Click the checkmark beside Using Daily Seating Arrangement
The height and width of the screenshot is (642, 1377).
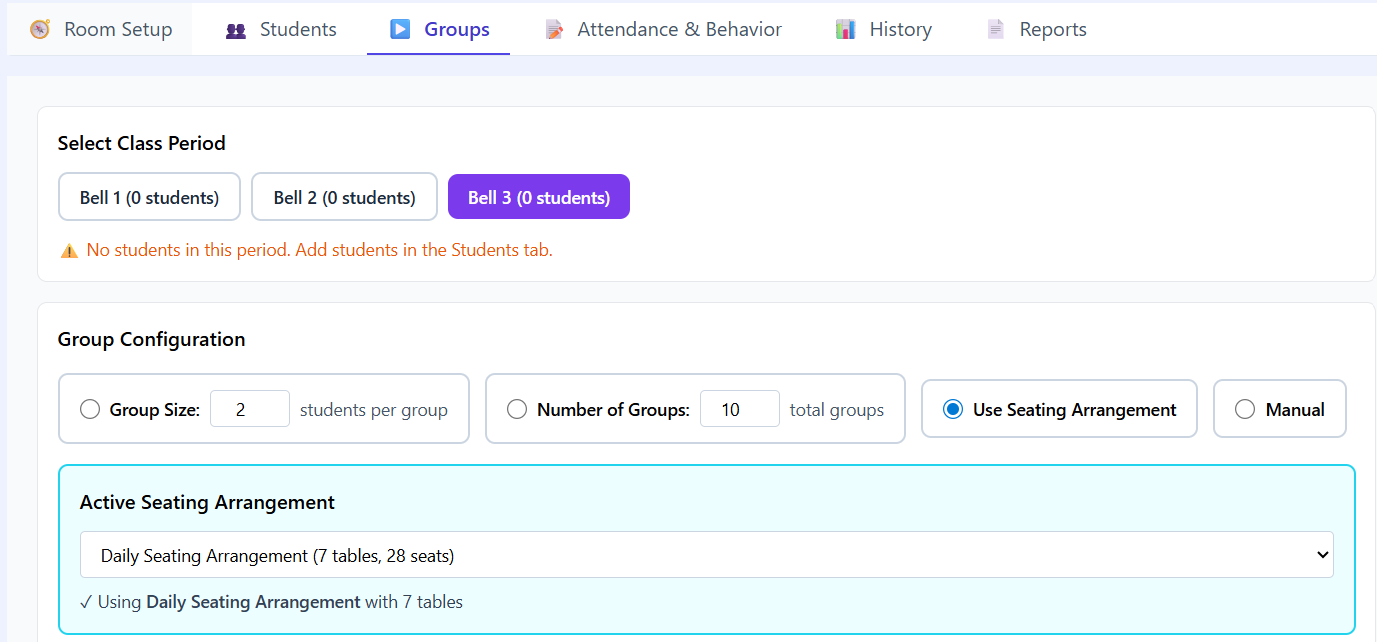tap(87, 602)
